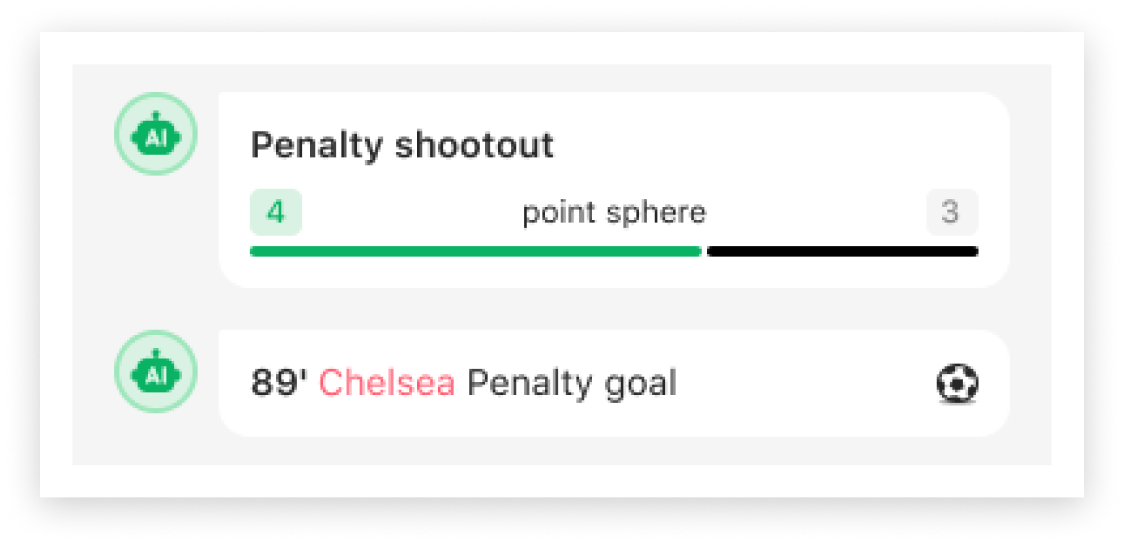The image size is (1124, 546).
Task: Click the word "Penalty" after Chelsea
Action: pyautogui.click(x=525, y=383)
